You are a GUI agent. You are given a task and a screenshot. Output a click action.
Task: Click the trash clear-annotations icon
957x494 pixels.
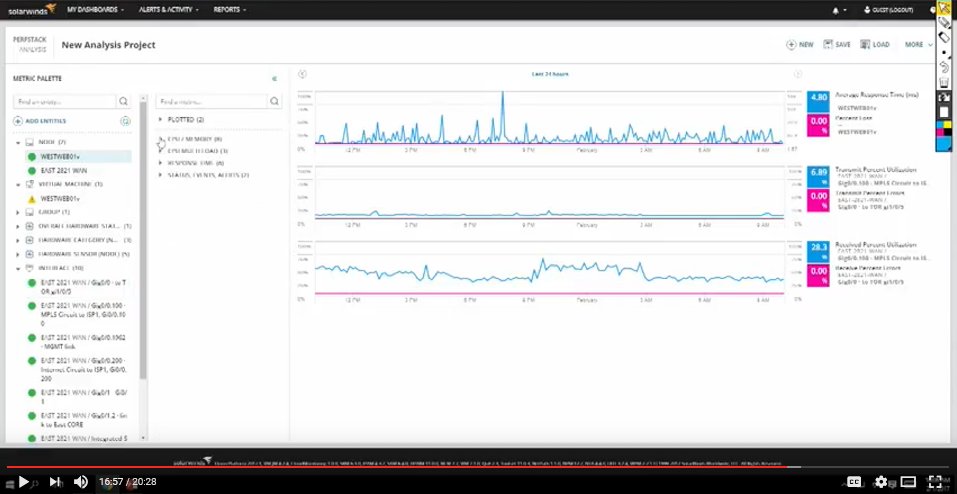944,82
